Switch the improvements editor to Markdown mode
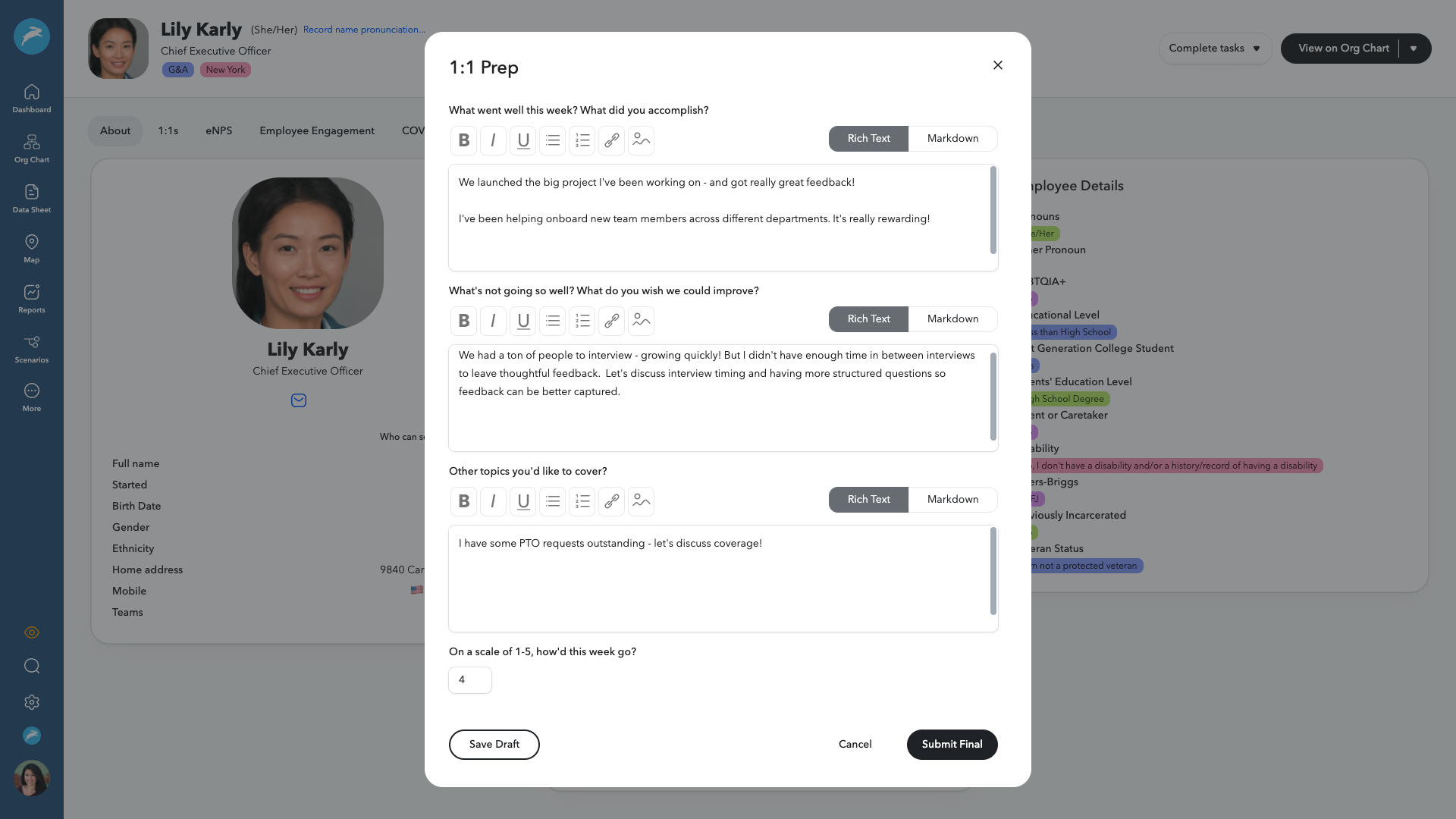Viewport: 1456px width, 819px height. point(952,318)
